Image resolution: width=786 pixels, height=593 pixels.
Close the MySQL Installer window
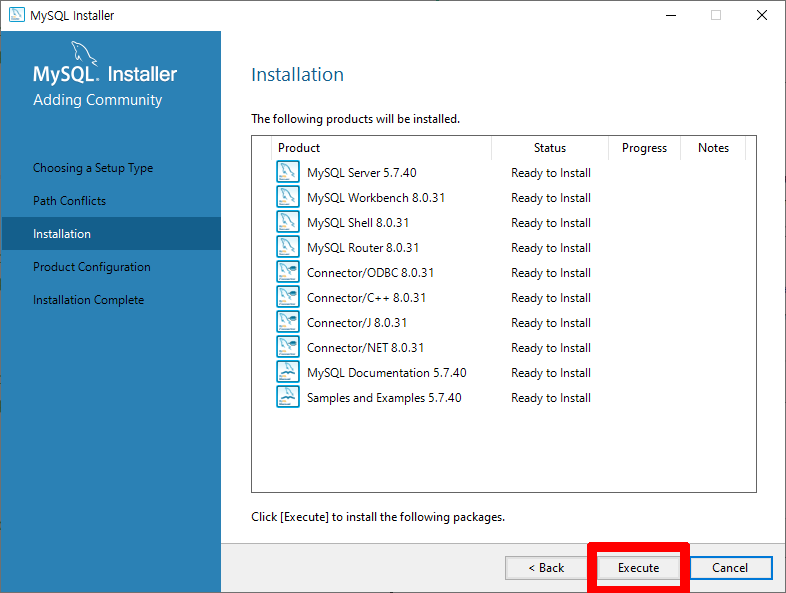[x=761, y=15]
